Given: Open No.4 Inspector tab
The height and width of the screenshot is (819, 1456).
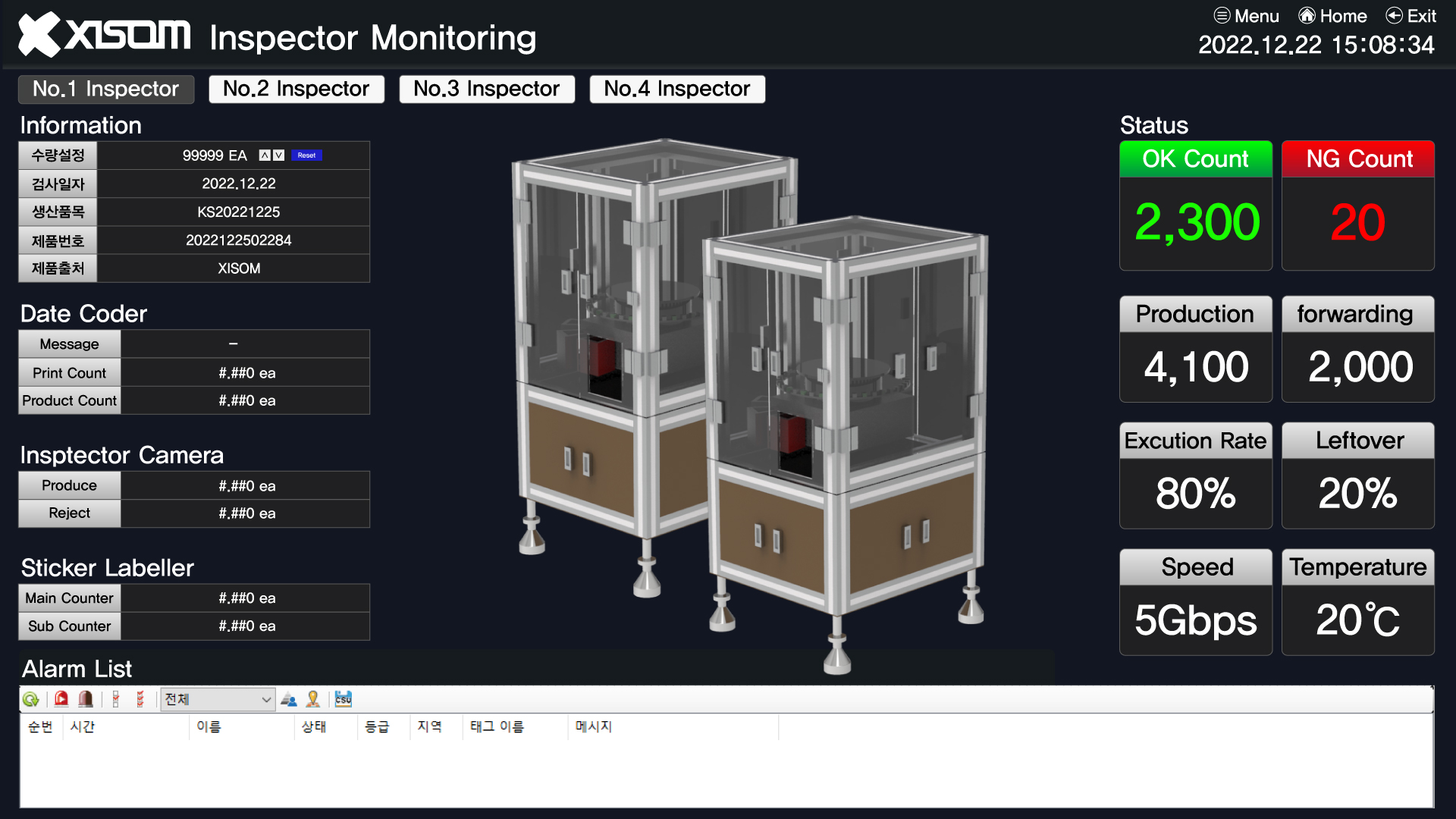Looking at the screenshot, I should click(677, 89).
